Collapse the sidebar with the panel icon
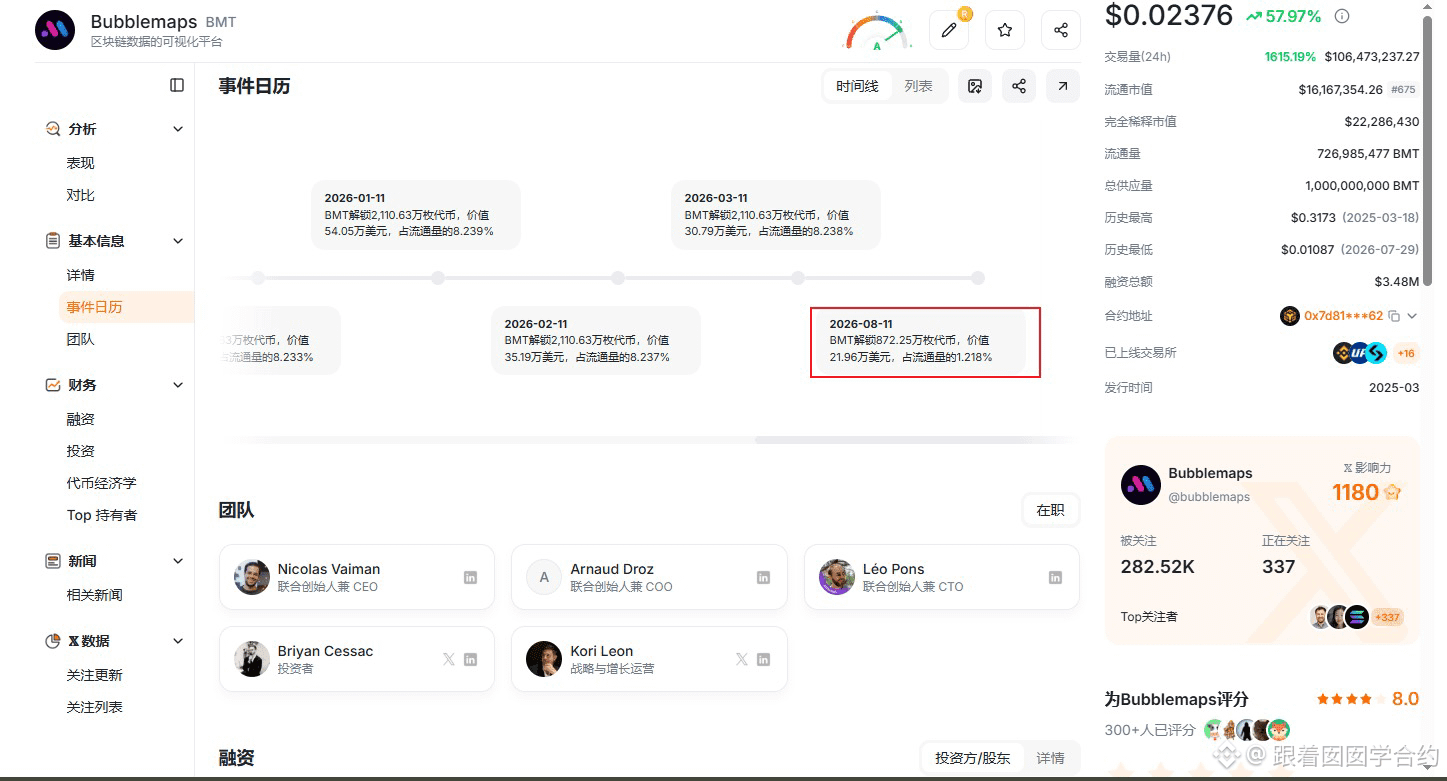The image size is (1447, 781). tap(177, 85)
